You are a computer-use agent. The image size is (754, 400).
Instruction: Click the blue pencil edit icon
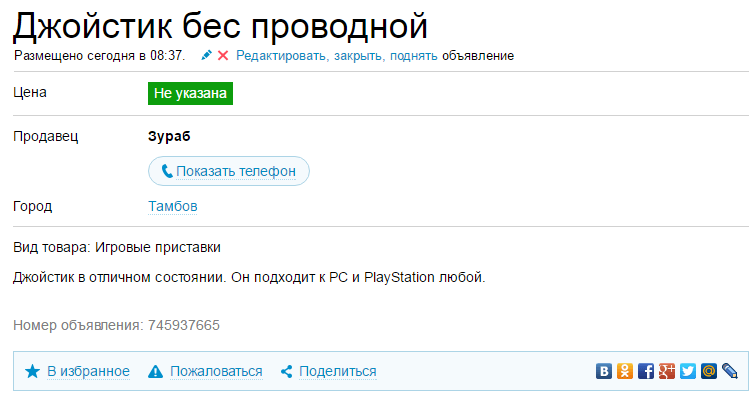[x=206, y=55]
